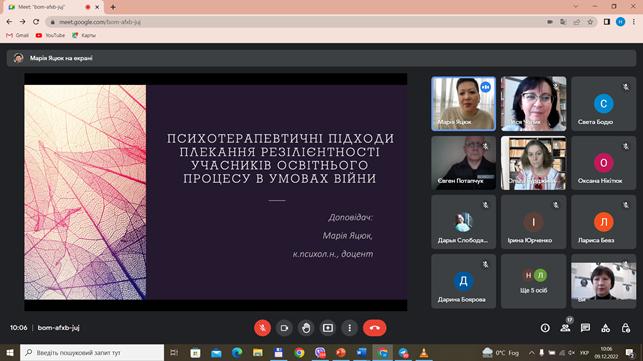The height and width of the screenshot is (361, 643).
Task: Select the Лариса Бевз participant tile
Action: coord(604,222)
